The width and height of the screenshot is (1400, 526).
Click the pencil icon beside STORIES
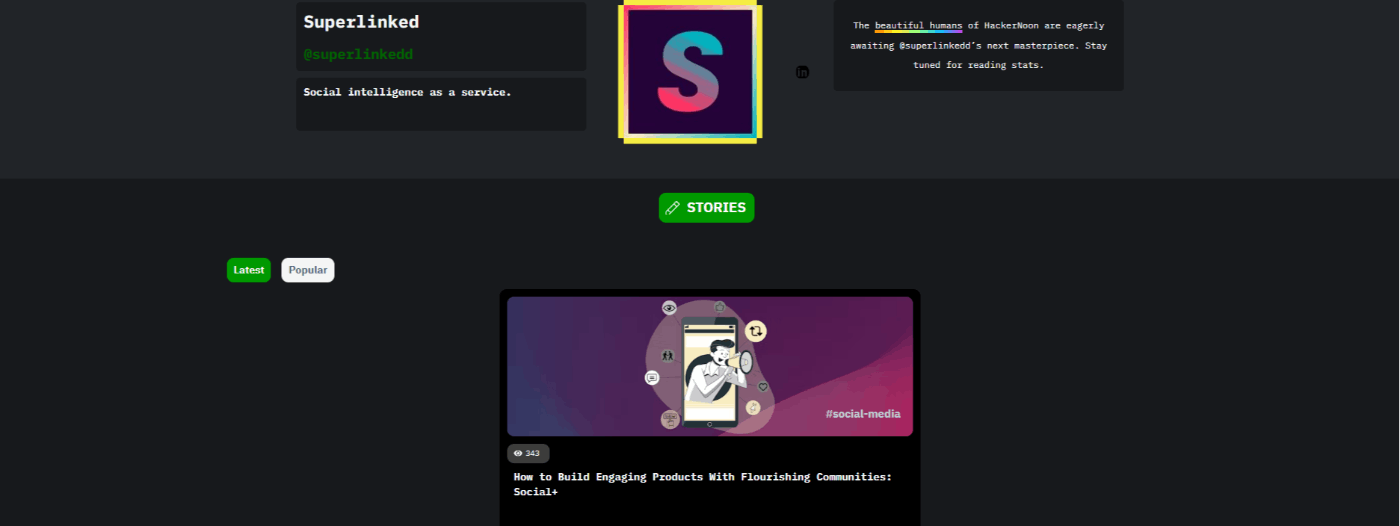coord(672,208)
